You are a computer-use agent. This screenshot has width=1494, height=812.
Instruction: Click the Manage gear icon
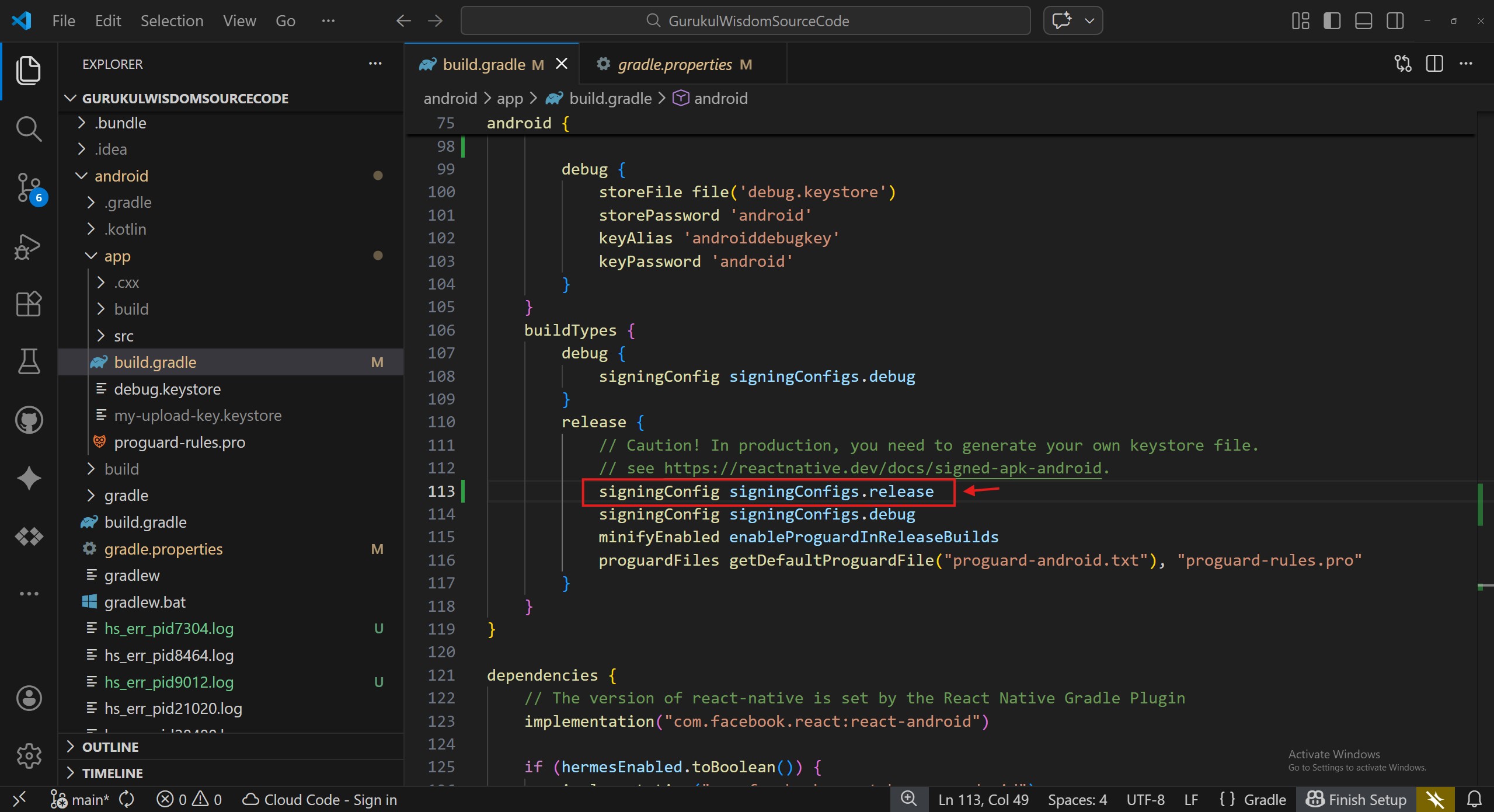pos(28,756)
